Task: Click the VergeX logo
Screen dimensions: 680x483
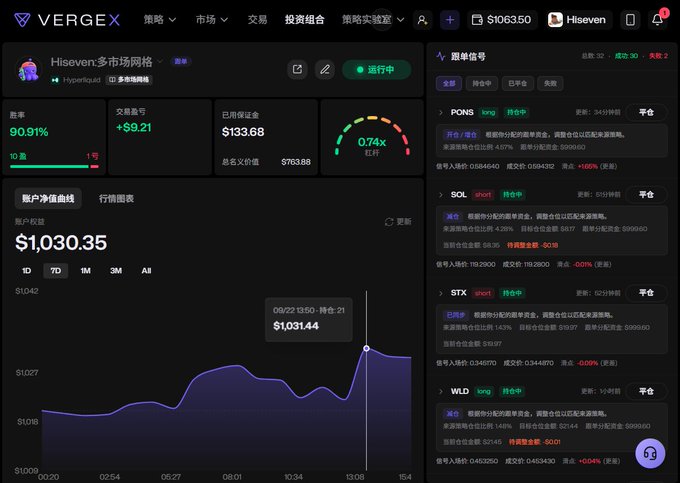Action: point(67,20)
